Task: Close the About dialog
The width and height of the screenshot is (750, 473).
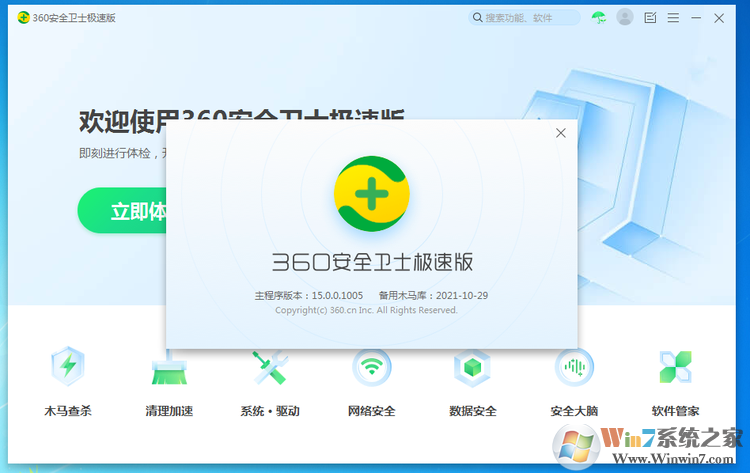Action: [x=561, y=133]
